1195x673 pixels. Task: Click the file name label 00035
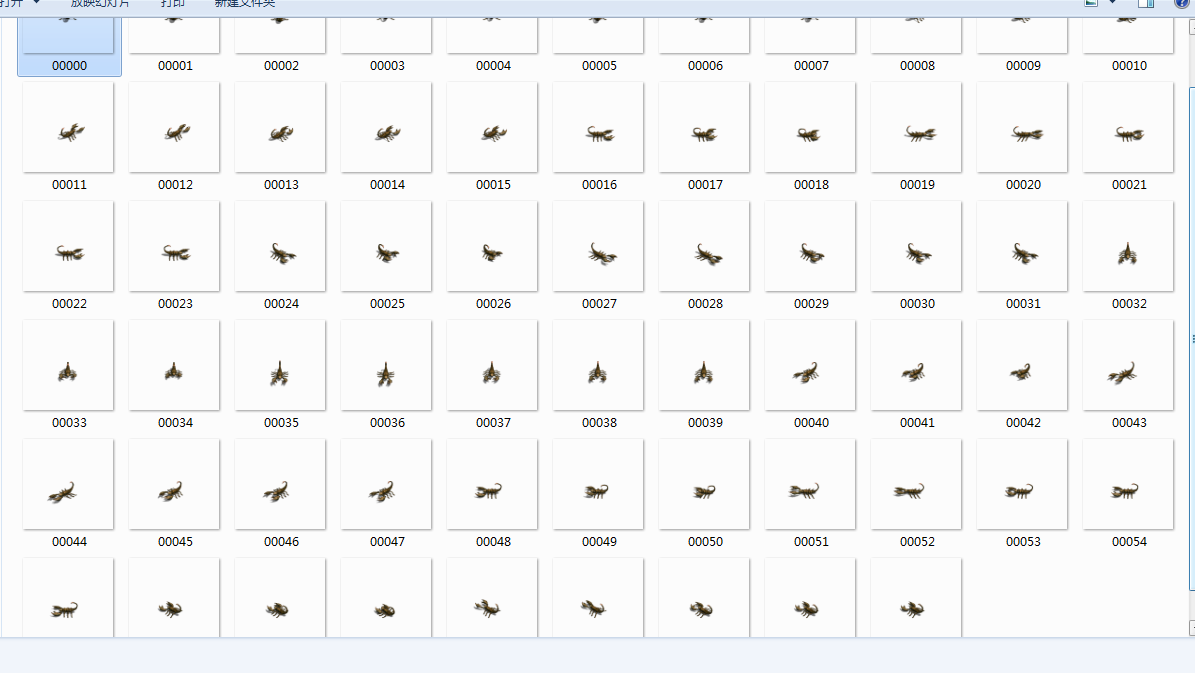coord(281,422)
